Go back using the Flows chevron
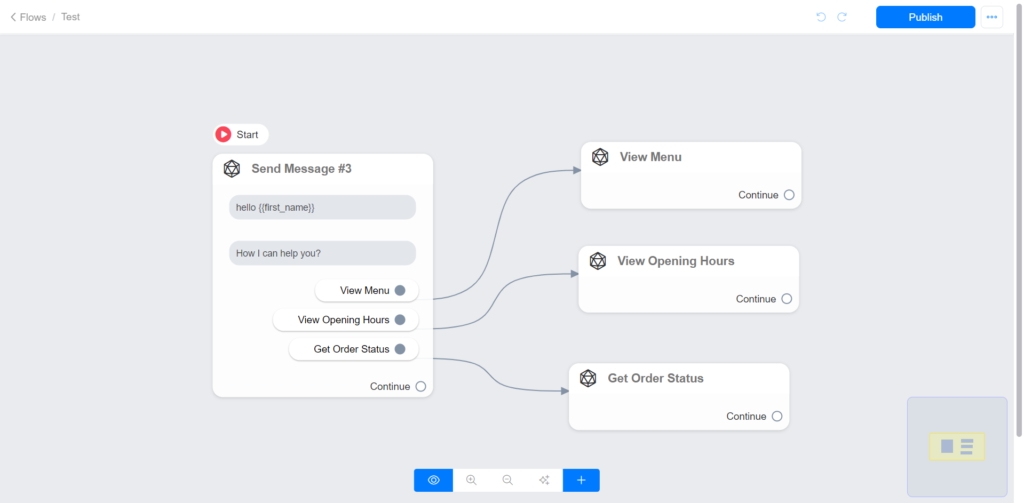Screen dimensions: 1024x503 coord(14,17)
